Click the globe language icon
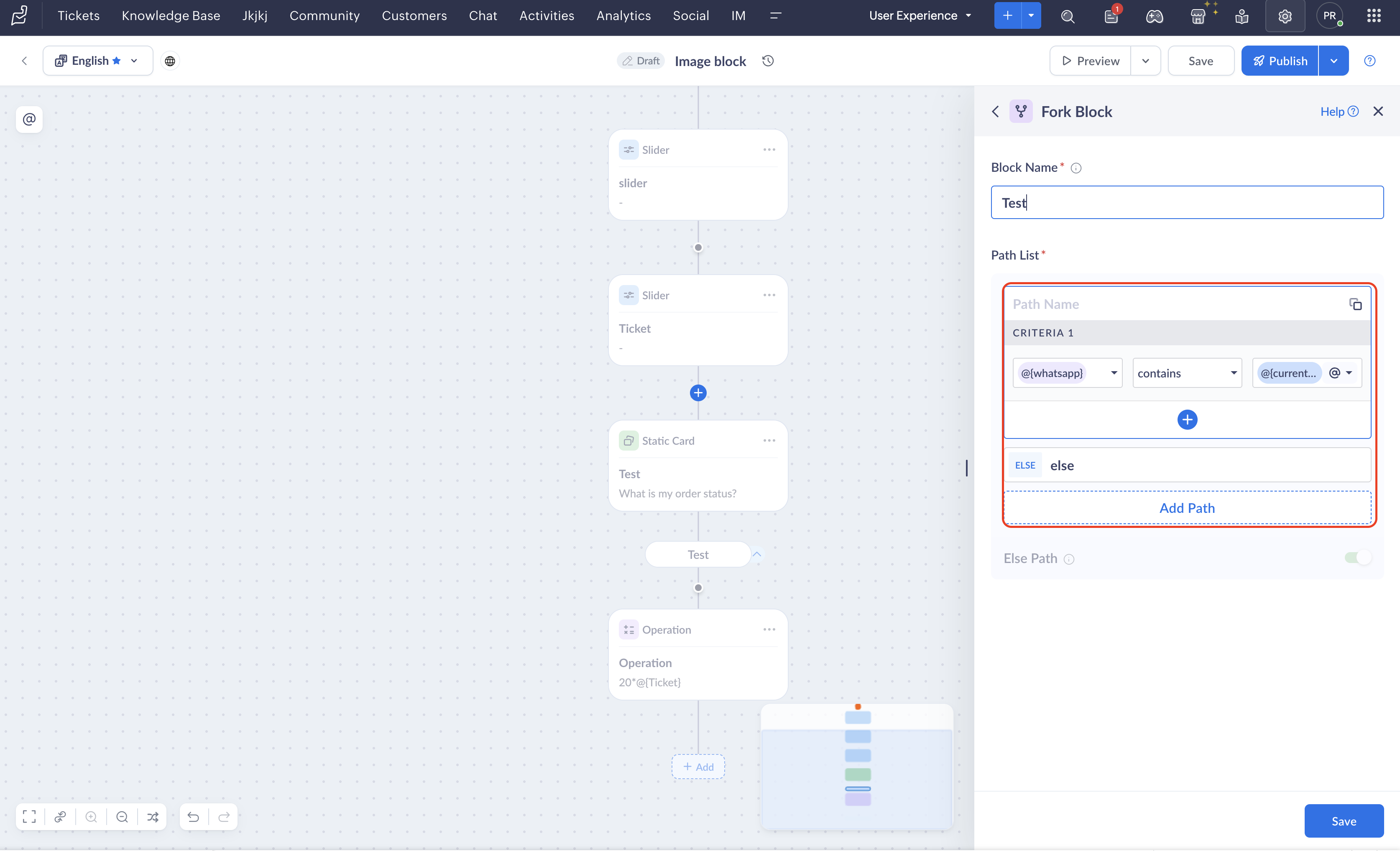 [170, 61]
